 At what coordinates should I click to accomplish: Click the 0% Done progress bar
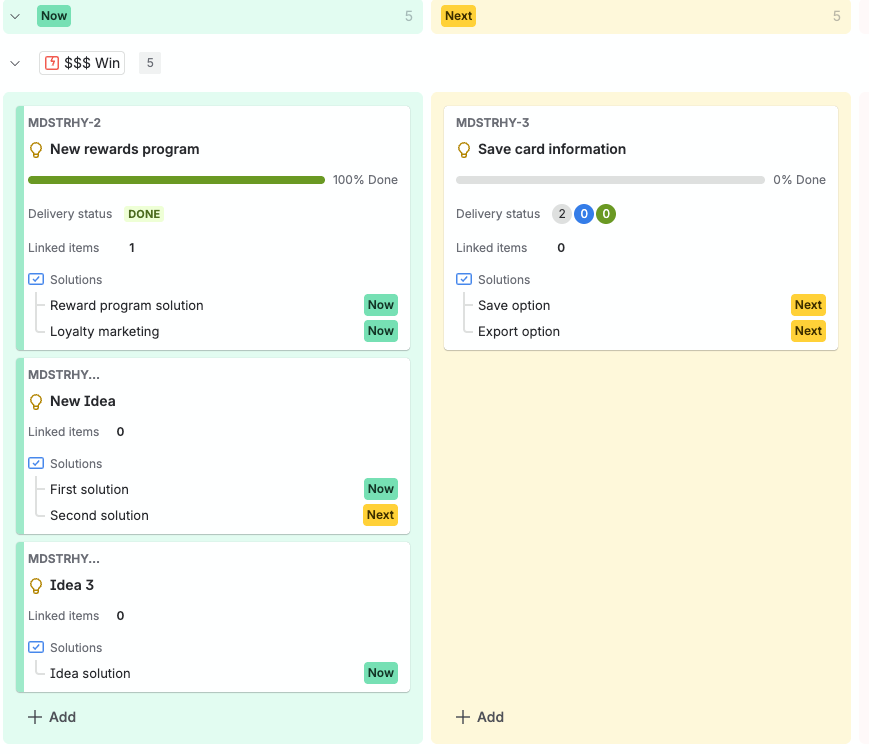click(x=610, y=180)
